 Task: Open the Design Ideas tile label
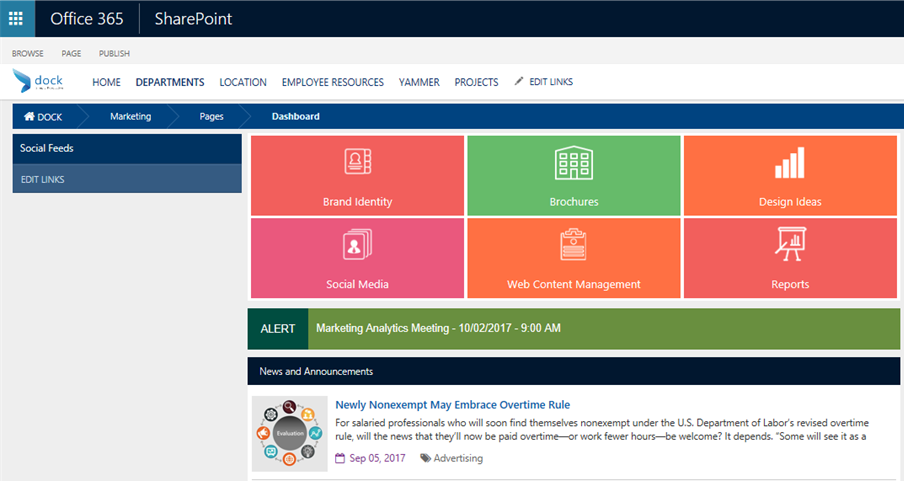point(790,202)
